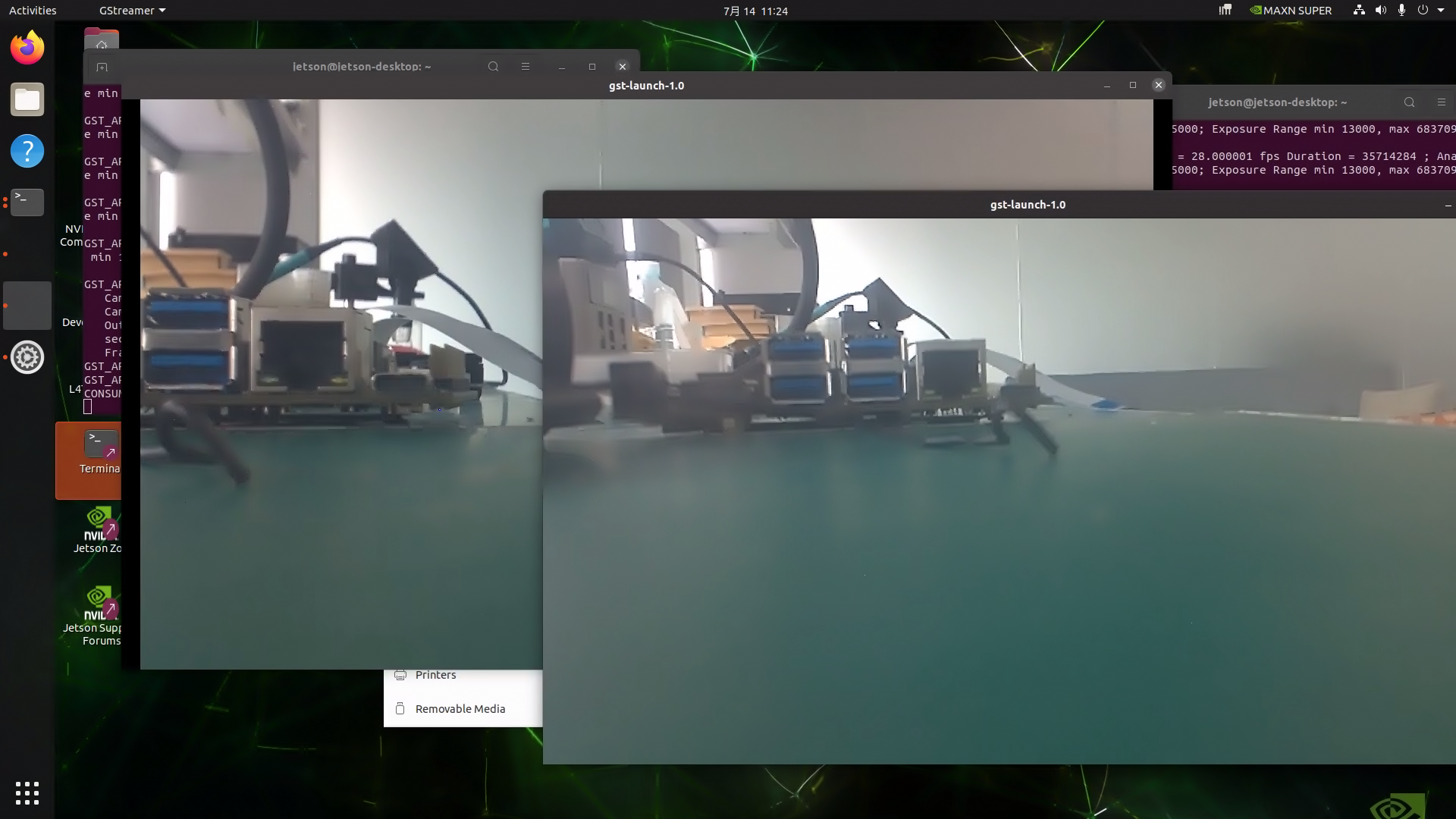
Task: Add a new terminal tab
Action: [102, 67]
